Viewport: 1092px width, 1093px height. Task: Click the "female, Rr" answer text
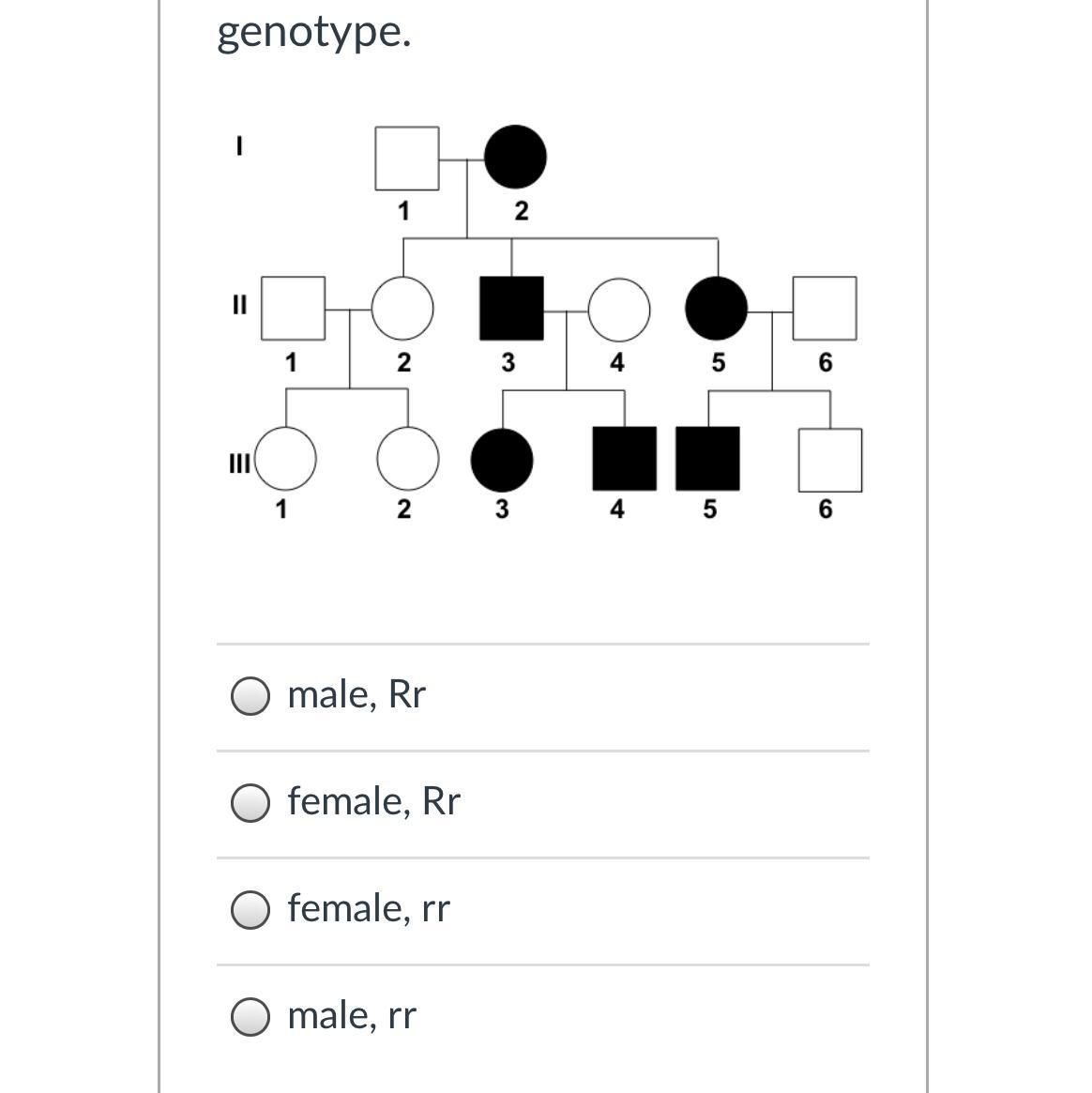tap(373, 801)
